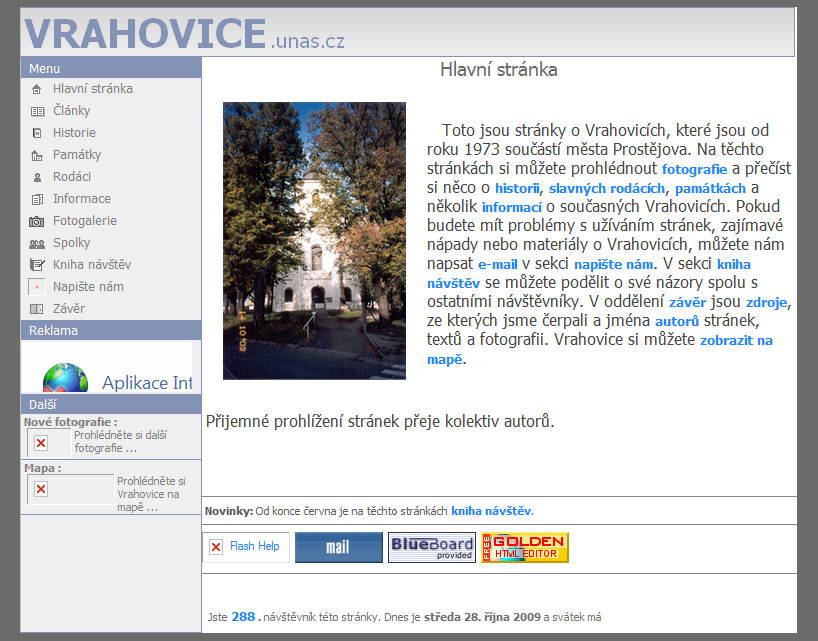Click the camera icon beside Fotogalerie
Viewport: 818px width, 641px height.
37,221
